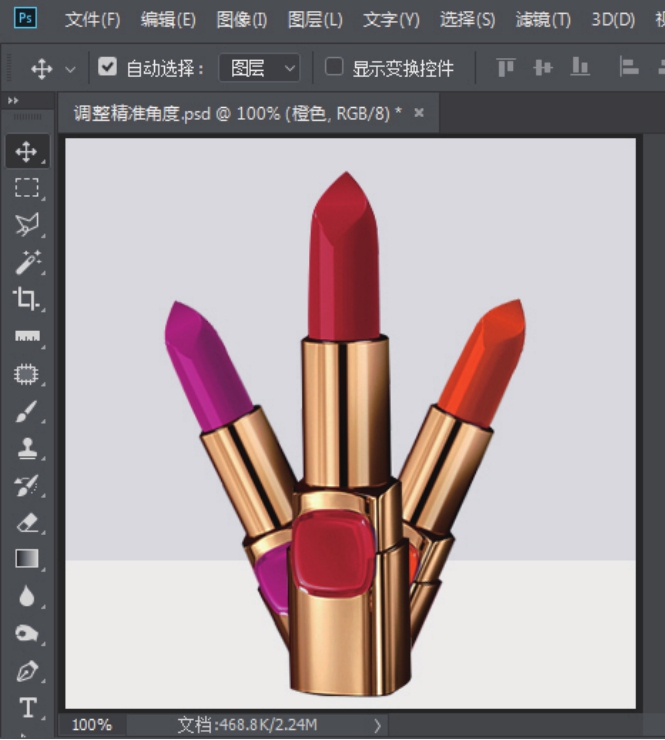Select the Pen tool
Viewport: 665px width, 740px height.
pos(26,671)
